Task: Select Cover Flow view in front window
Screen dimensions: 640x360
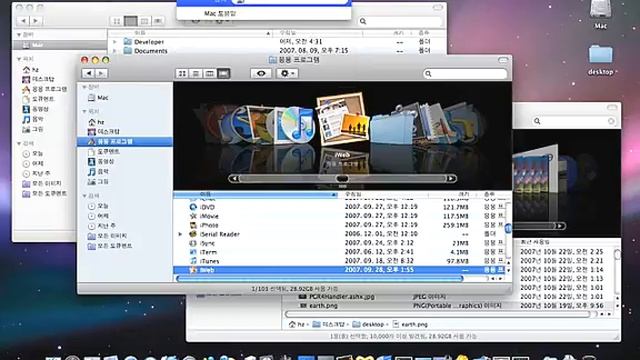Action: [x=224, y=73]
